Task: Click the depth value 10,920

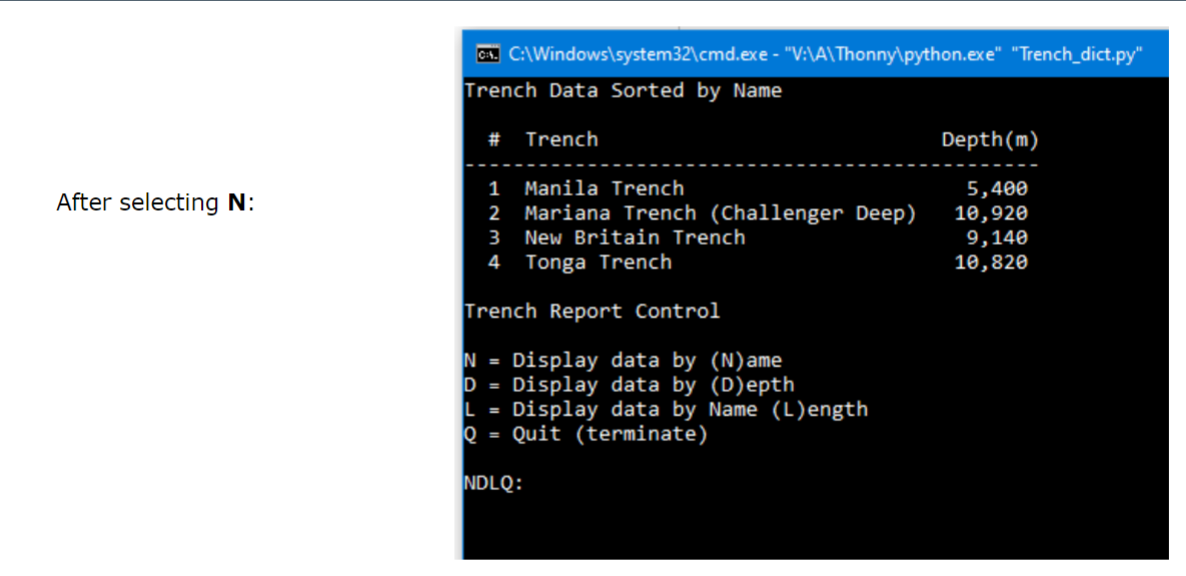Action: tap(991, 212)
